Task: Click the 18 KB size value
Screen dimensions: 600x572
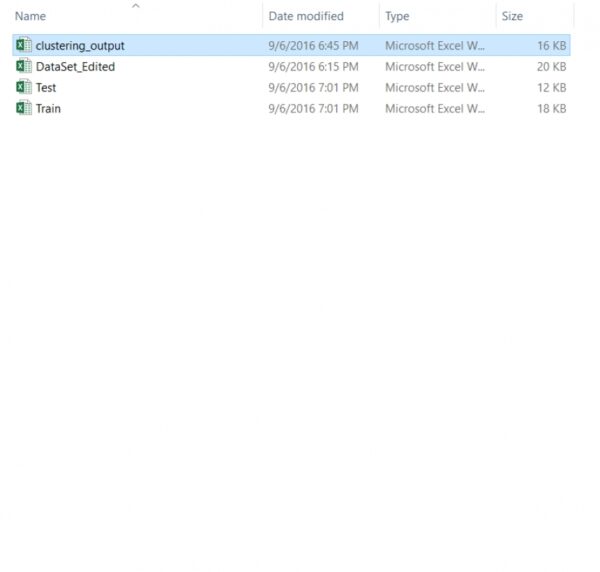Action: pos(551,109)
